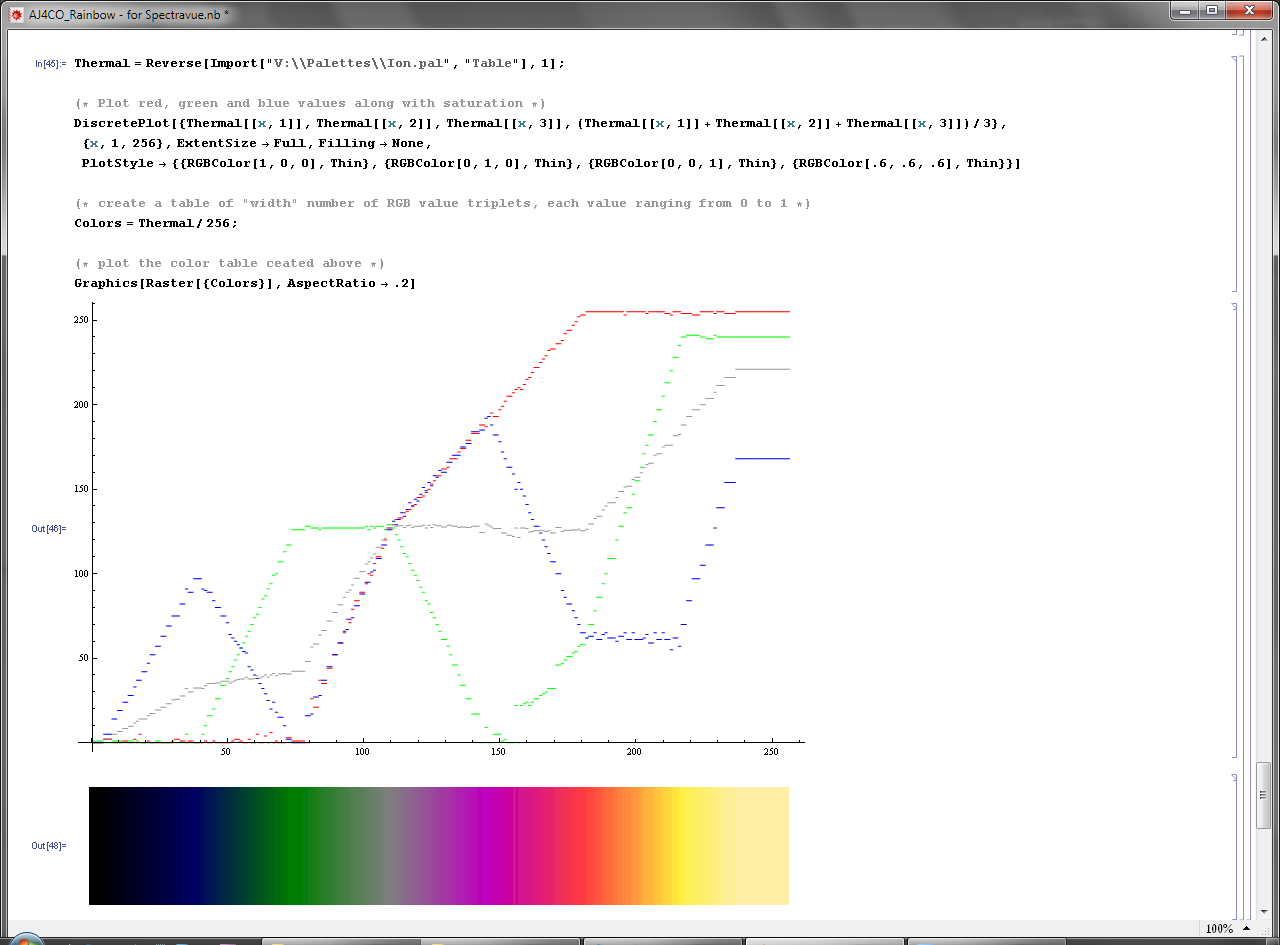1280x945 pixels.
Task: Select the In[46] input cell bracket
Action: [1235, 172]
